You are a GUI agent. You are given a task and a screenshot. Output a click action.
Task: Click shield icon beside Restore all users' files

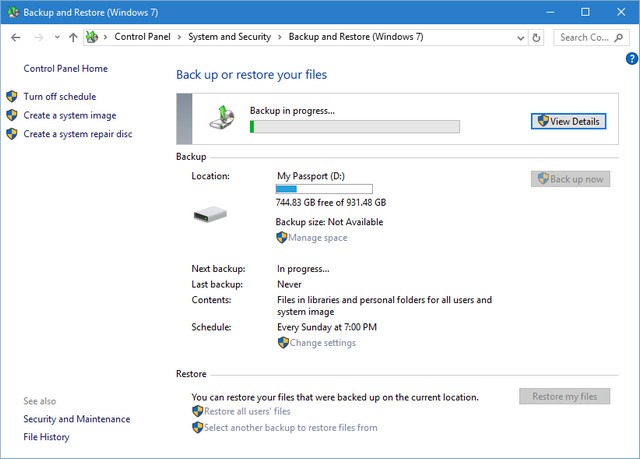click(x=198, y=411)
